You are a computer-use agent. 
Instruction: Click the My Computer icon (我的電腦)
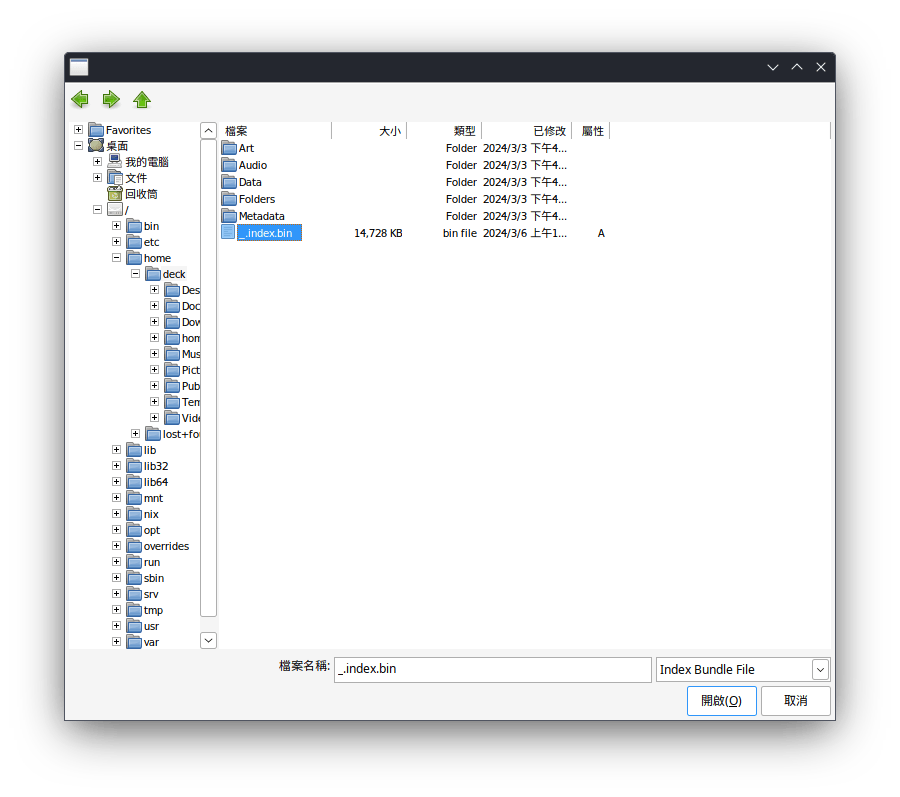(x=115, y=162)
